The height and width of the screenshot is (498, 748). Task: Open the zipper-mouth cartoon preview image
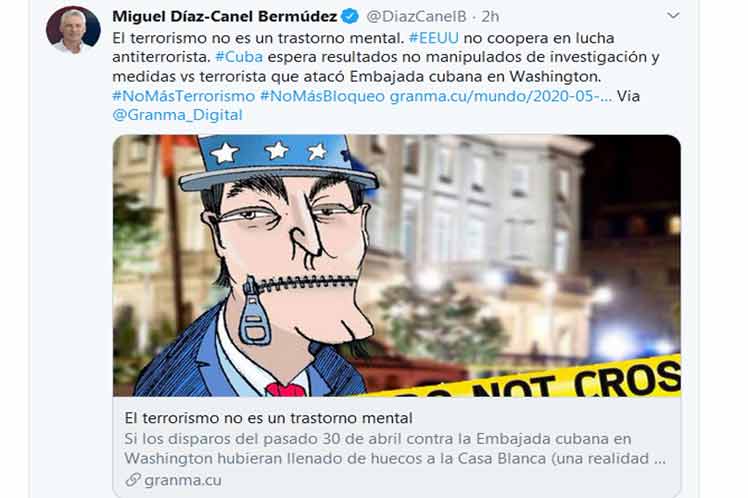coord(396,266)
